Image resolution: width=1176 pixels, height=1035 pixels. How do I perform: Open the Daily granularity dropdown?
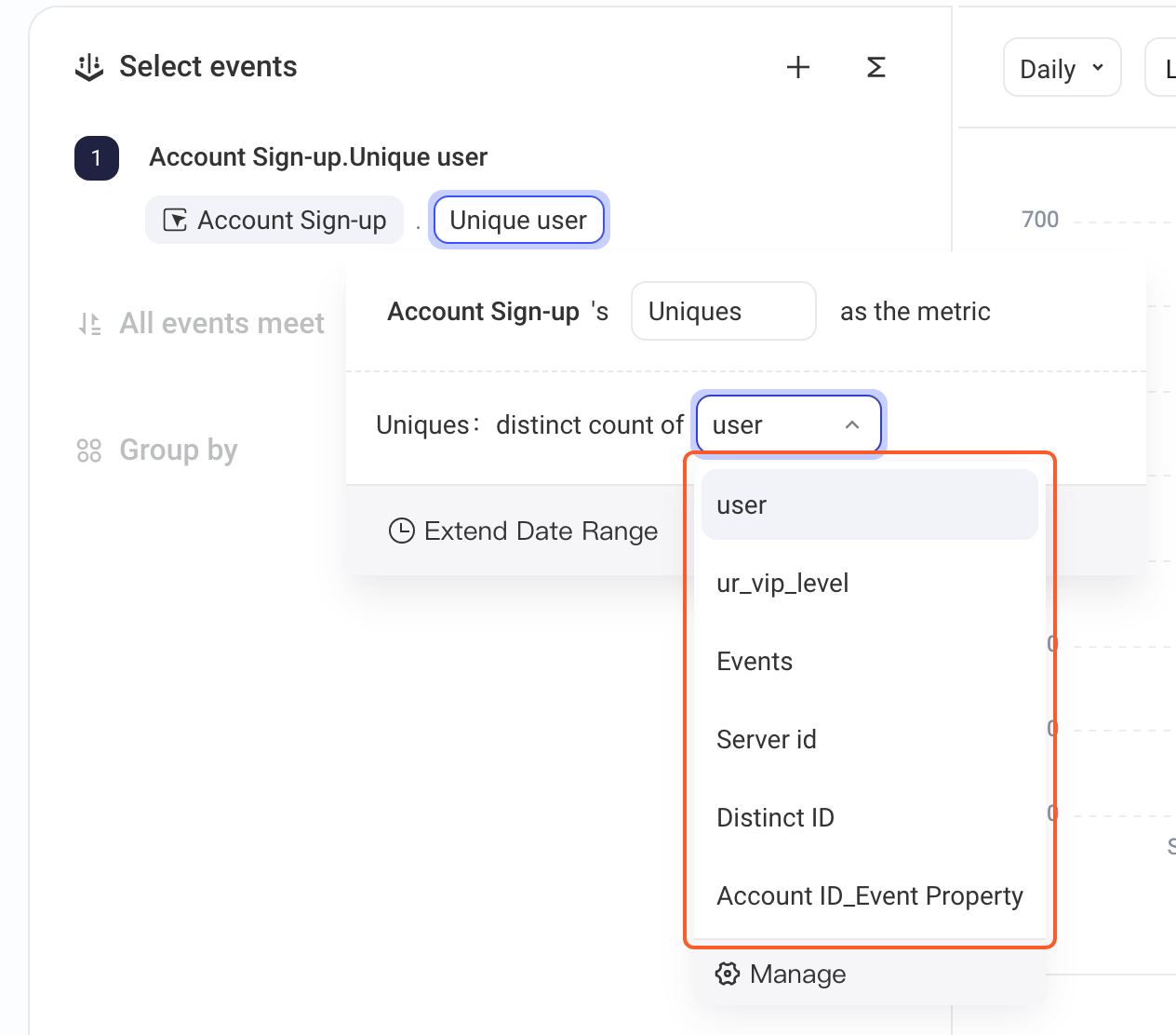pos(1062,67)
